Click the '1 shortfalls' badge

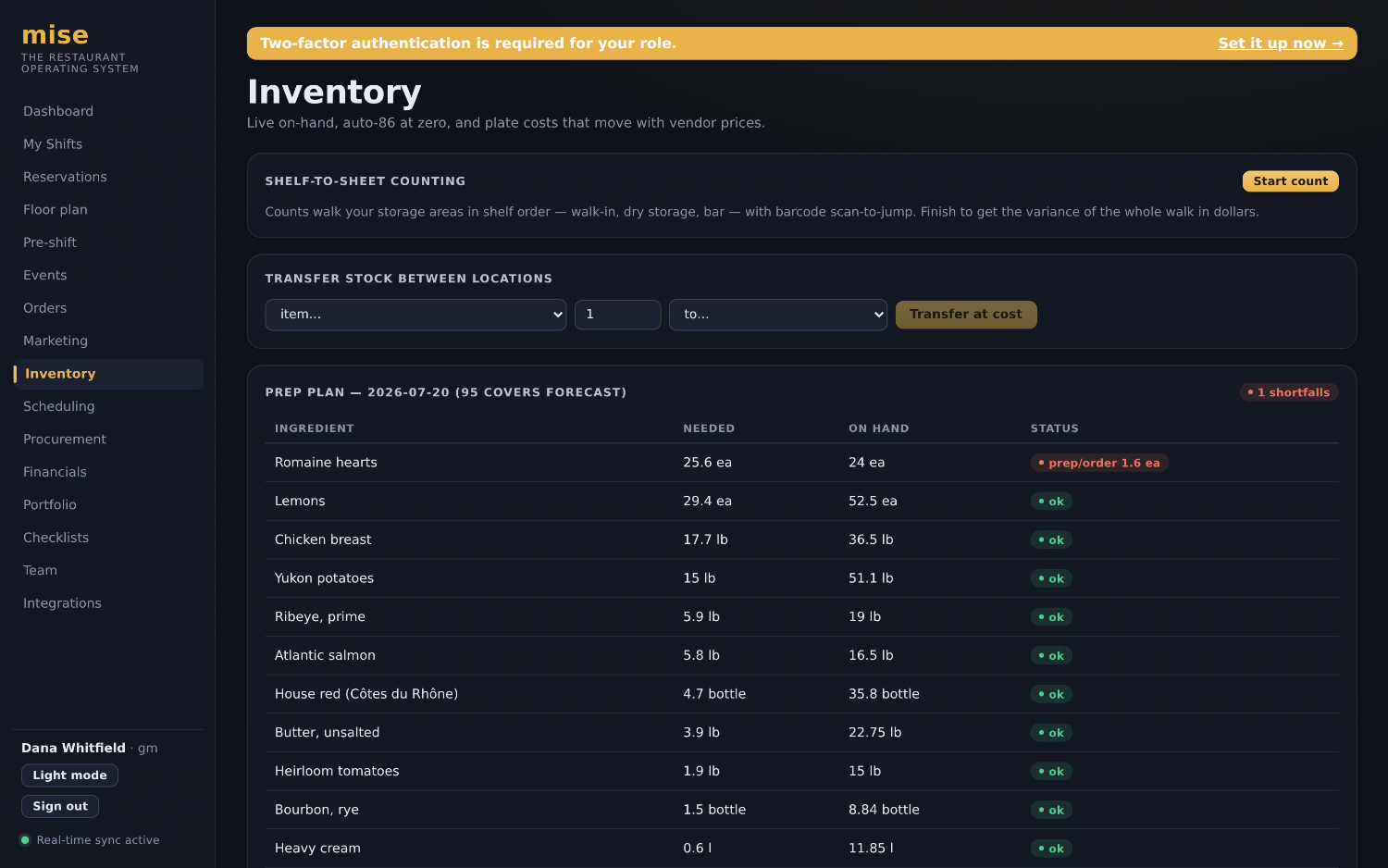tap(1289, 392)
